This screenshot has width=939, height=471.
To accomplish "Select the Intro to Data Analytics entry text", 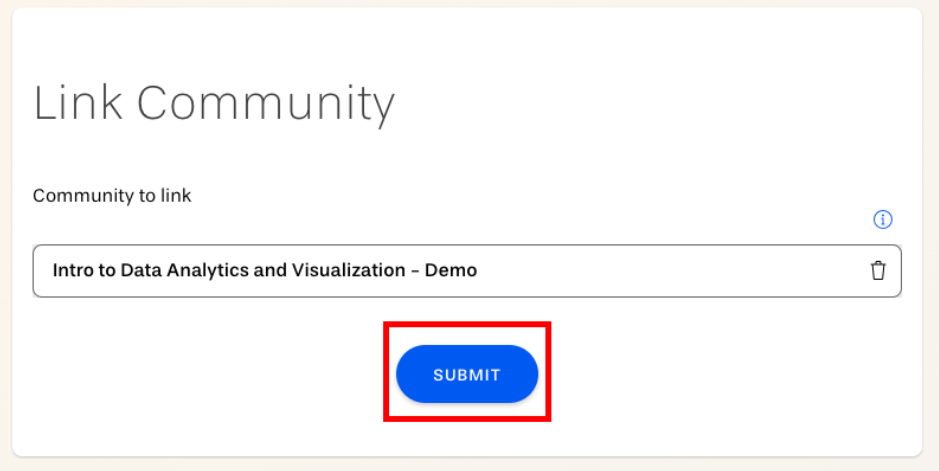I will pyautogui.click(x=265, y=271).
